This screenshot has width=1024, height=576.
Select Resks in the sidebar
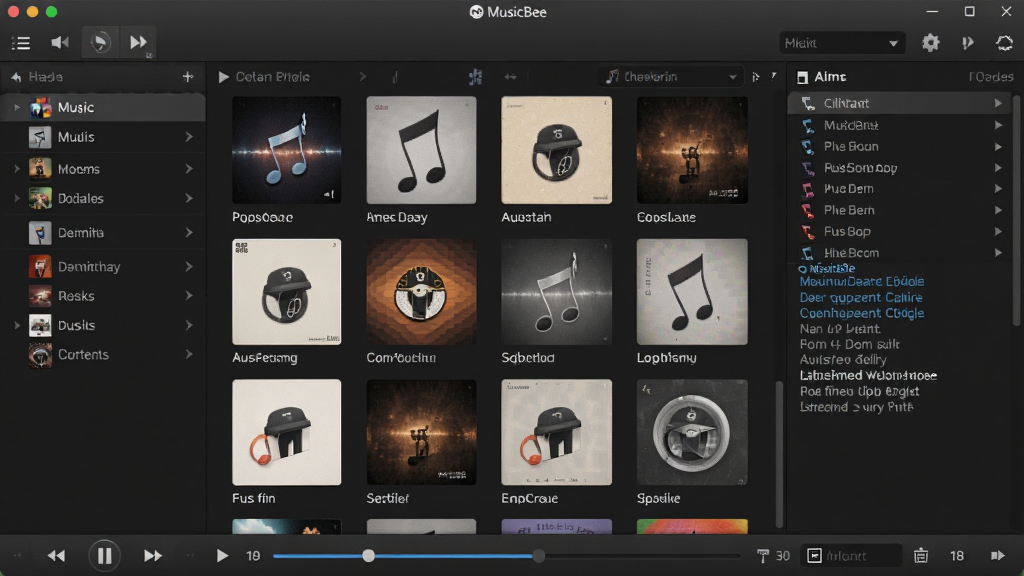pos(103,296)
